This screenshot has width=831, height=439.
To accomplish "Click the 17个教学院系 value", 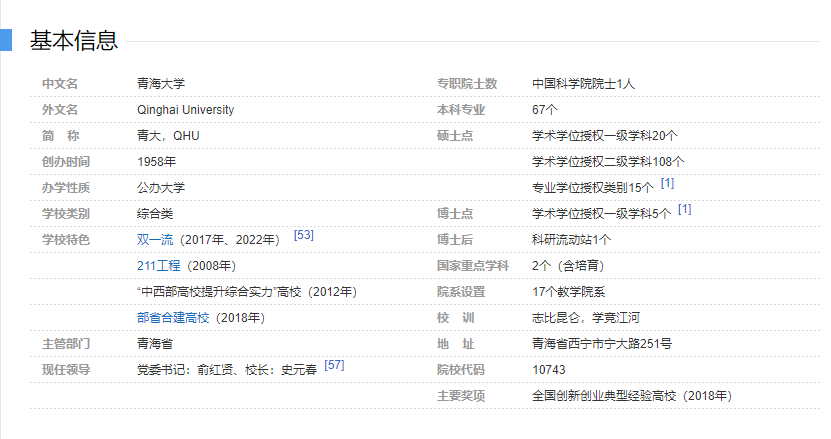I will click(x=568, y=292).
